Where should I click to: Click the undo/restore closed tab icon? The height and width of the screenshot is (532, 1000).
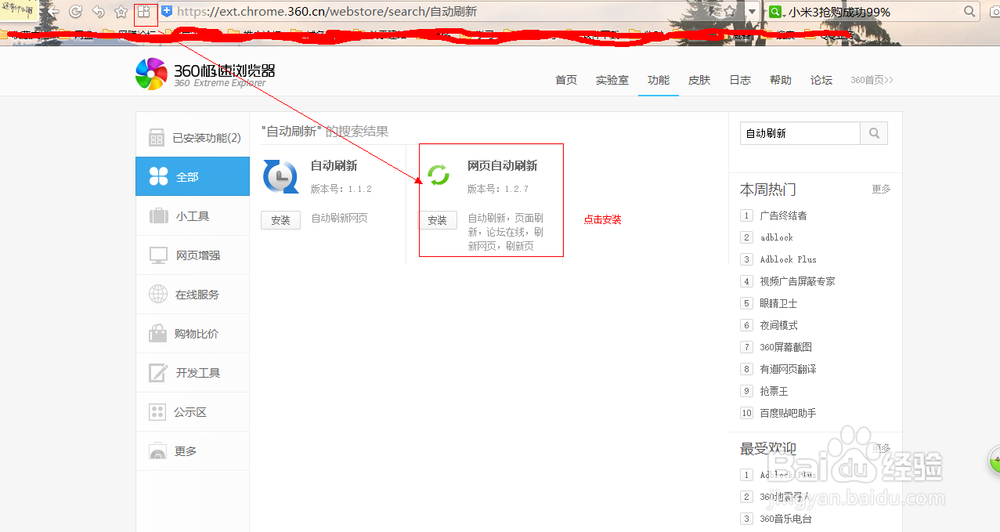tap(98, 11)
